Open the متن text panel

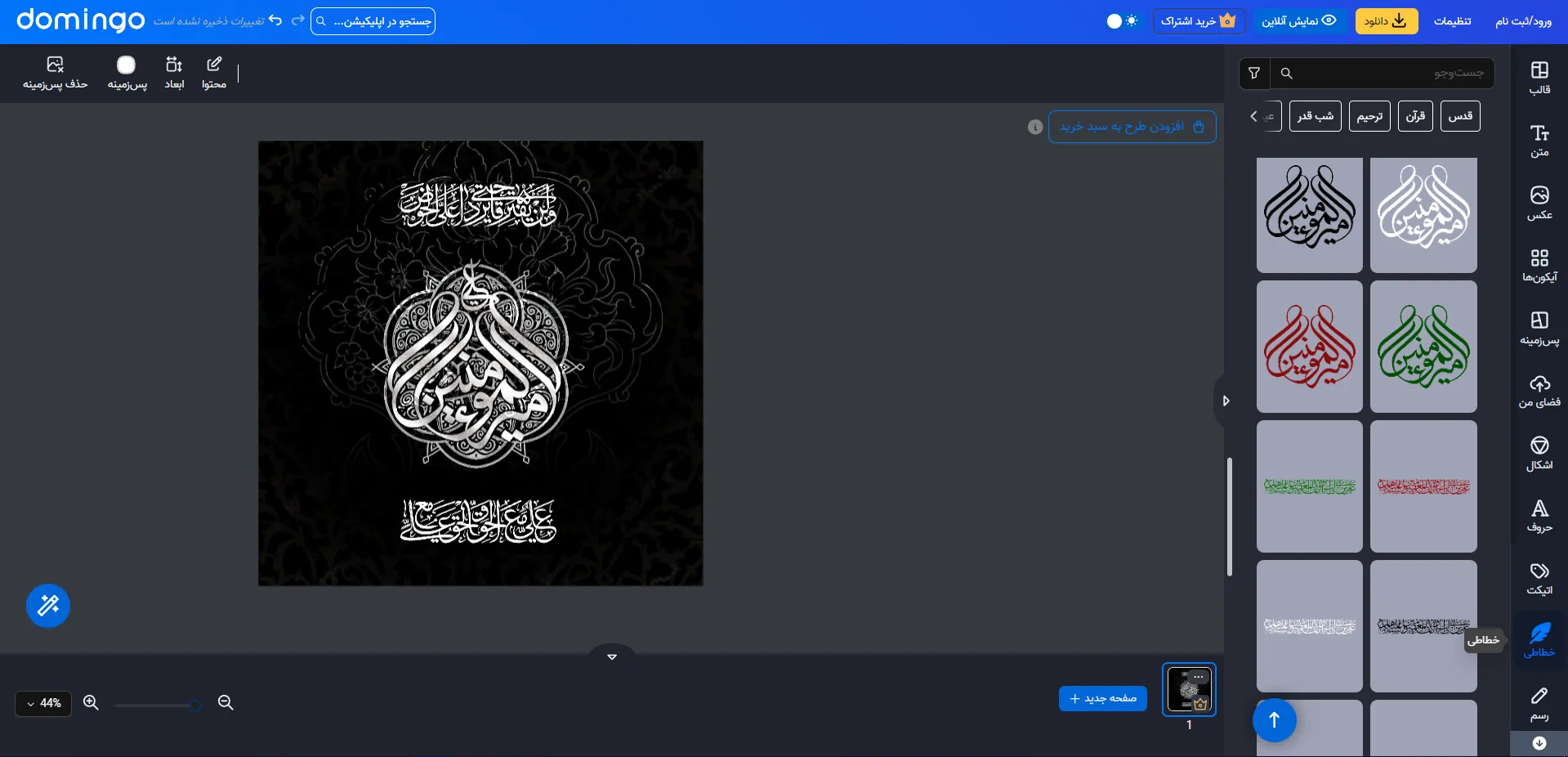1539,141
